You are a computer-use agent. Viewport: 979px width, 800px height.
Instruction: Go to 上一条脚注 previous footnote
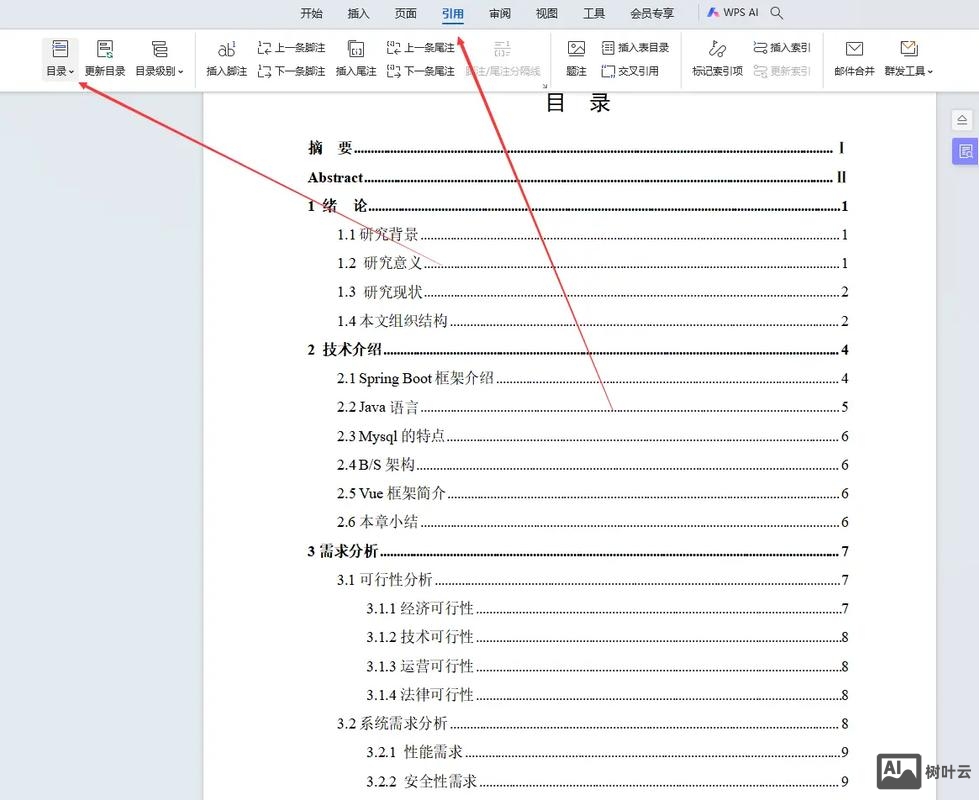(291, 47)
